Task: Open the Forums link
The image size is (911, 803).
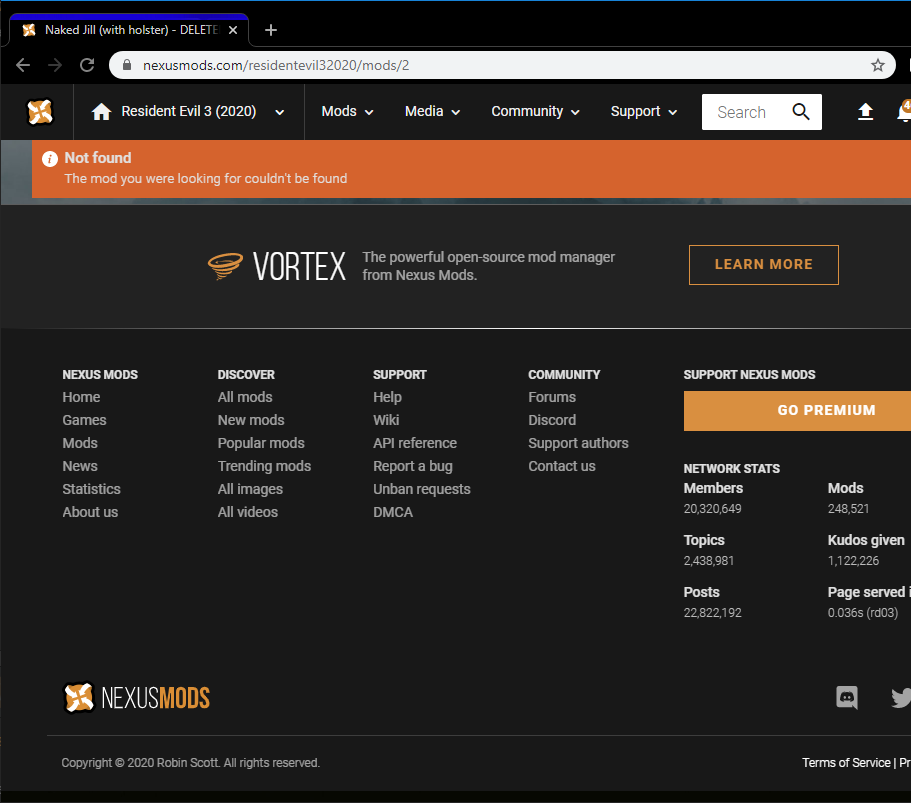Action: (x=552, y=397)
